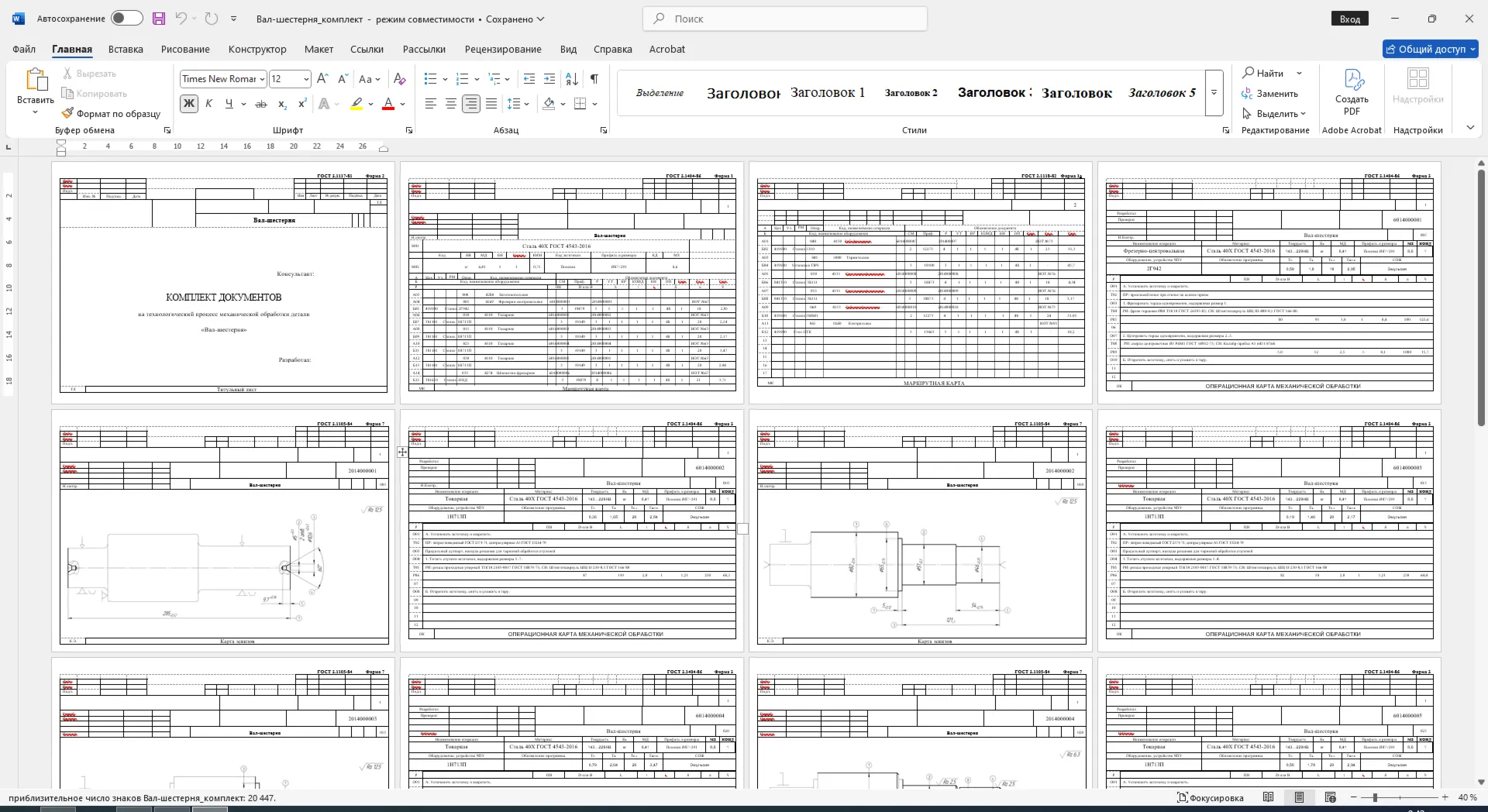Click the Create PDF Acrobat icon

[x=1352, y=91]
